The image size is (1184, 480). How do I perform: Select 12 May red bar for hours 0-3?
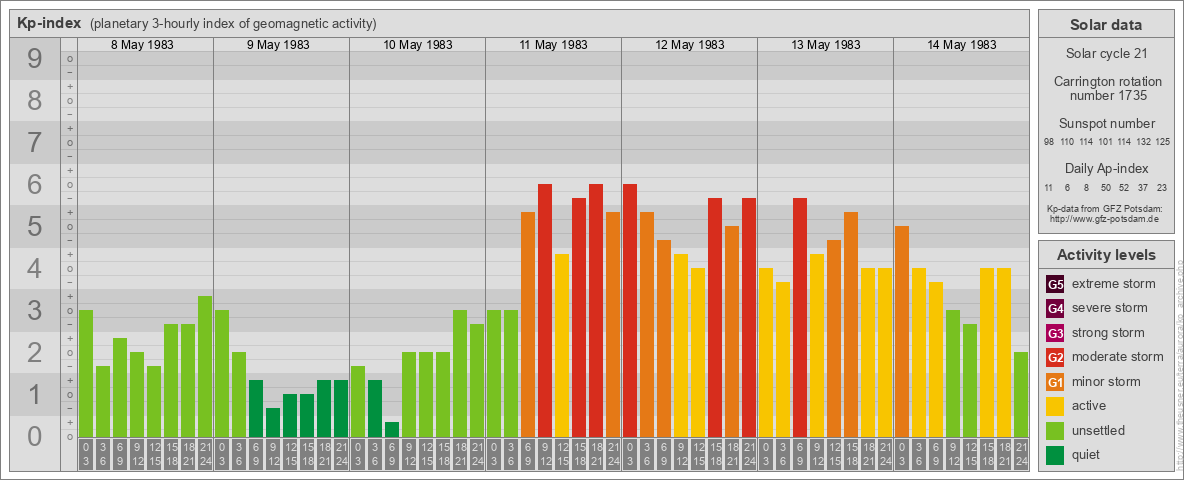[630, 311]
